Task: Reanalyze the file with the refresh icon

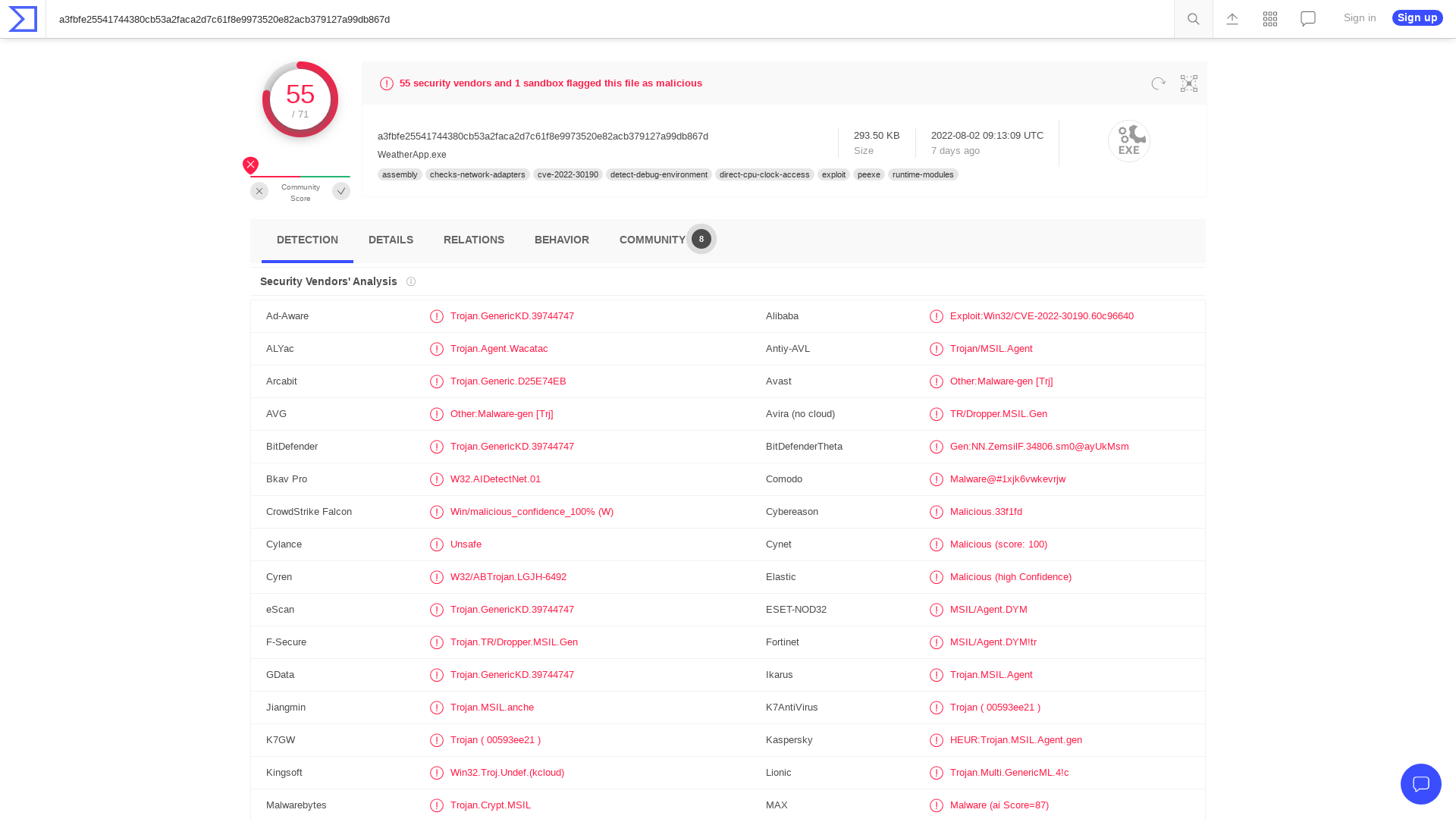Action: pyautogui.click(x=1158, y=83)
